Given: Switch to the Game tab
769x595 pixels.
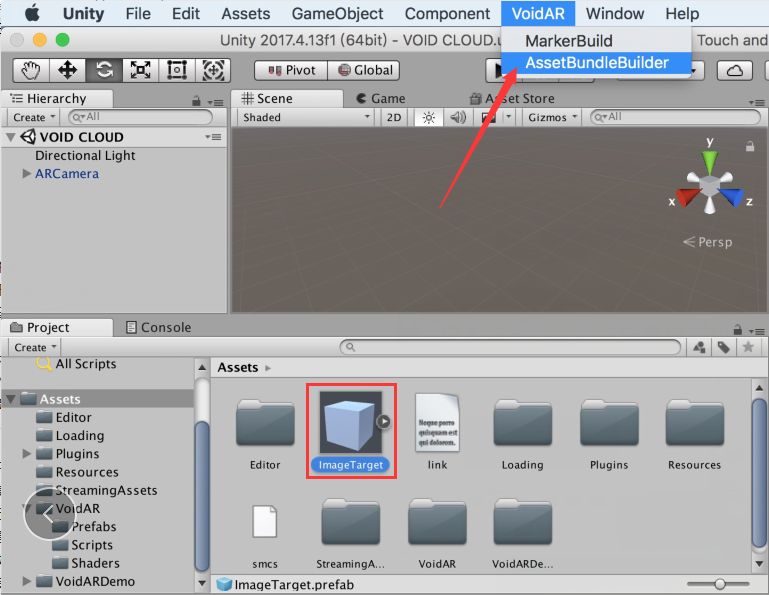Looking at the screenshot, I should pos(381,99).
